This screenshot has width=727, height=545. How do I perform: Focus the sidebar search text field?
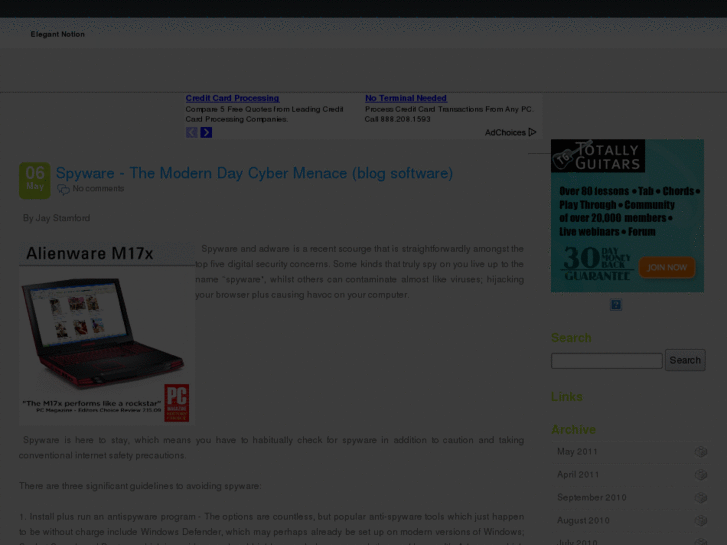click(606, 361)
